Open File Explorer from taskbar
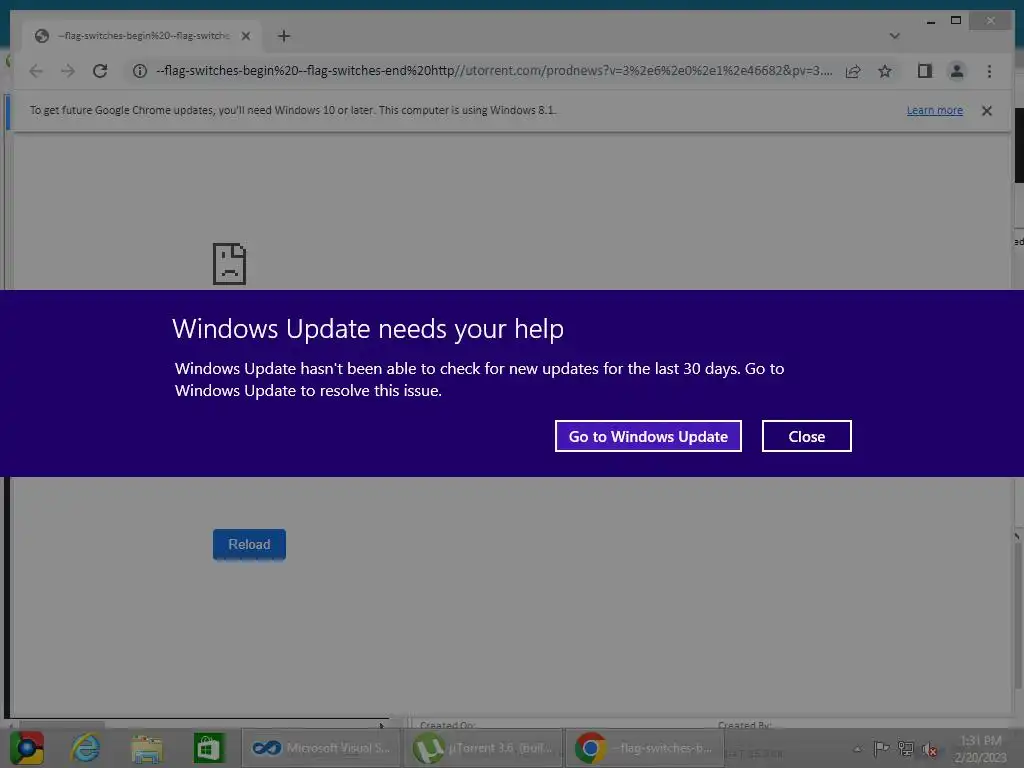Screen dimensions: 1024x768 tap(147, 749)
